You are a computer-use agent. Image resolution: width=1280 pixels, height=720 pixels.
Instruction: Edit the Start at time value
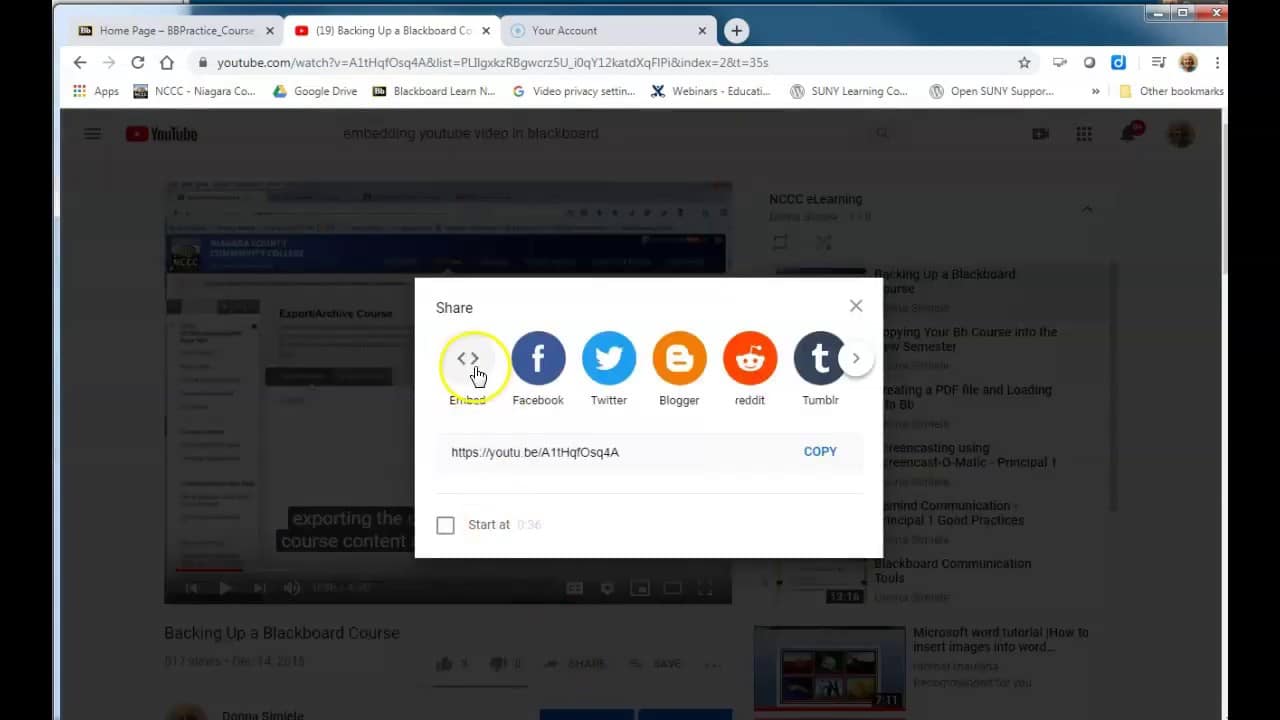(x=529, y=525)
